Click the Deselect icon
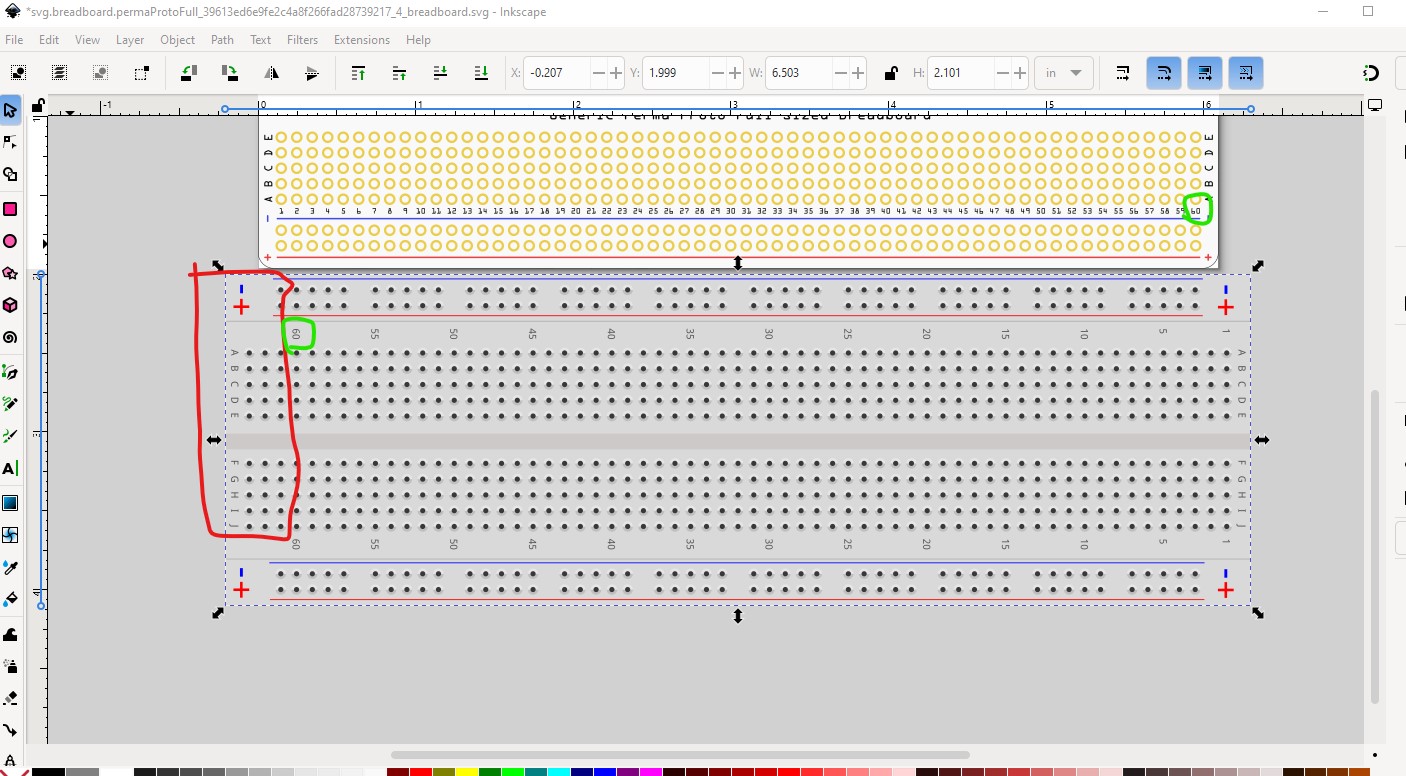 100,73
